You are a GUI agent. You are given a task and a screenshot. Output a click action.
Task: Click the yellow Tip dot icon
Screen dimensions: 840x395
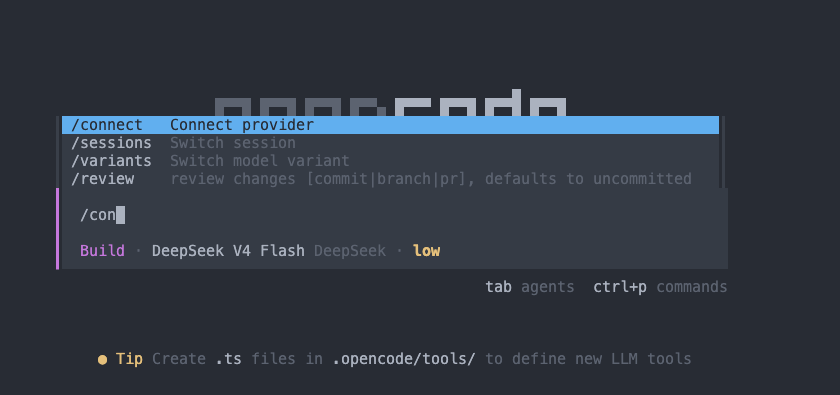coord(102,360)
